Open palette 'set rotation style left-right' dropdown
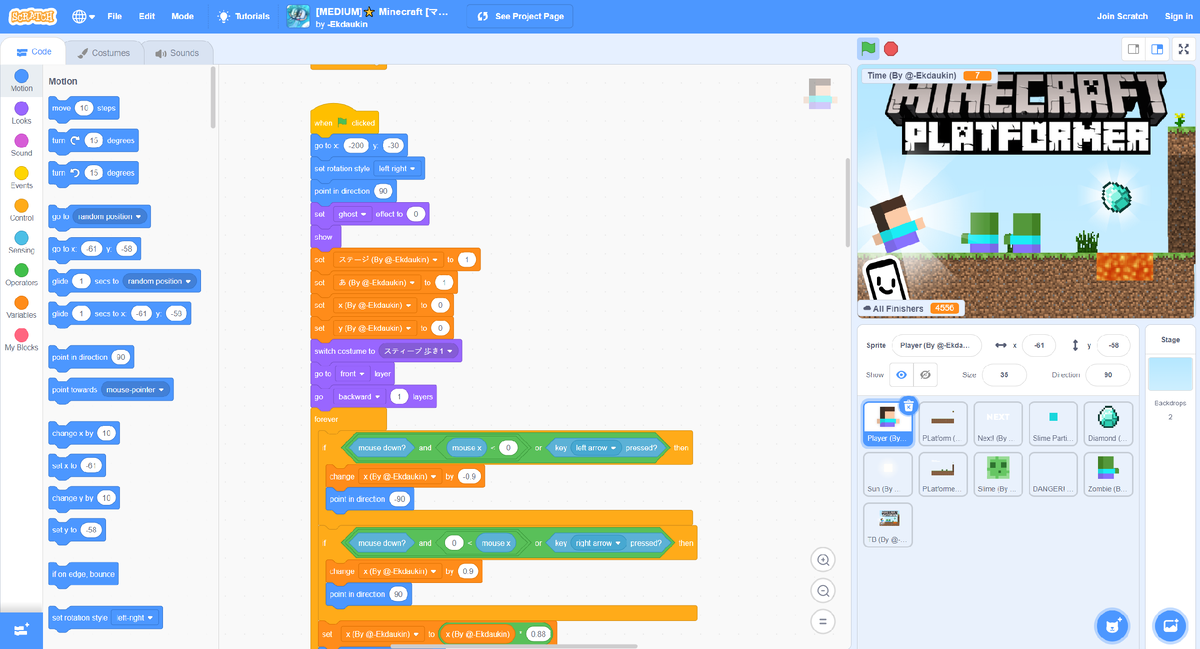Screen dimensions: 1200x649 tap(135, 618)
